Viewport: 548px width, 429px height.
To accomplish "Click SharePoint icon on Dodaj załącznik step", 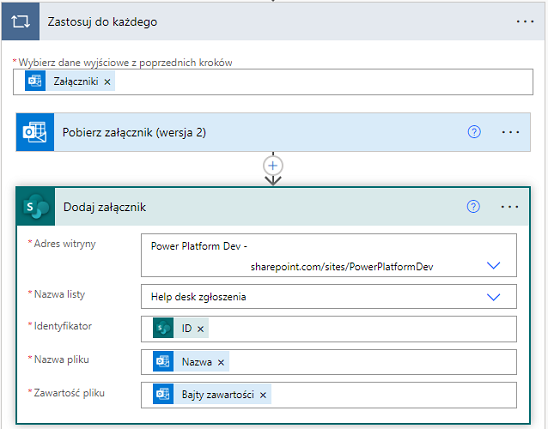I will coord(36,207).
